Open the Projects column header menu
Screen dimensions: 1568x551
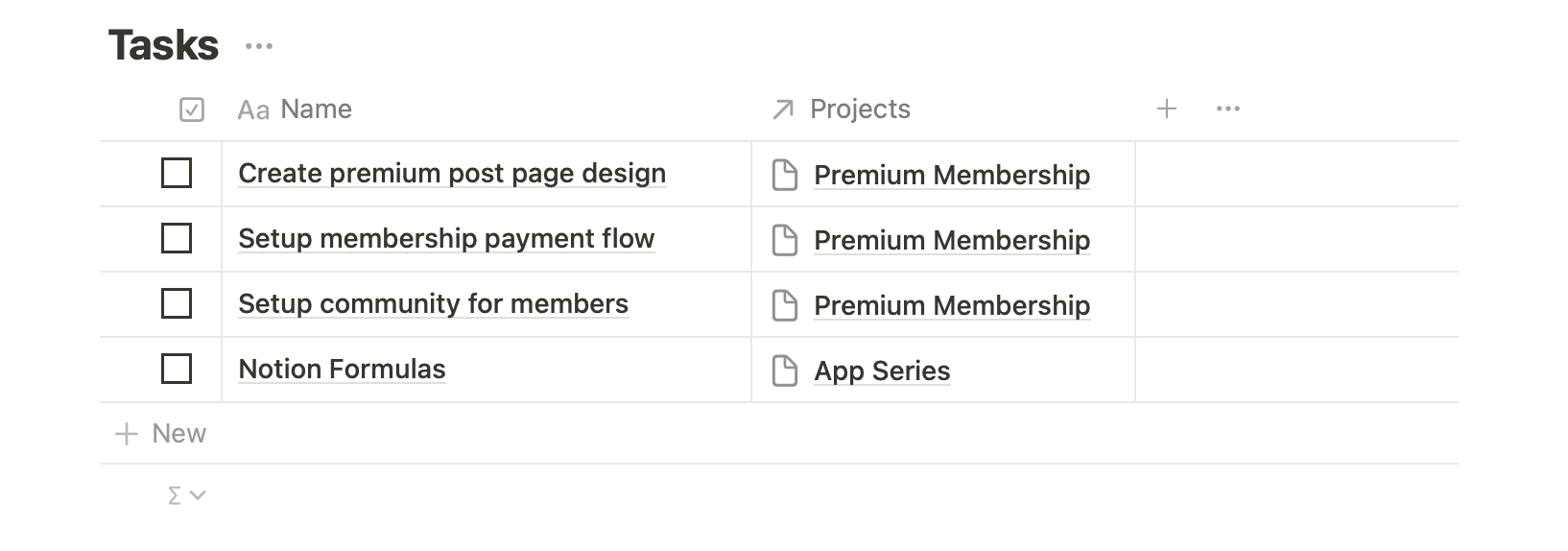click(x=860, y=109)
